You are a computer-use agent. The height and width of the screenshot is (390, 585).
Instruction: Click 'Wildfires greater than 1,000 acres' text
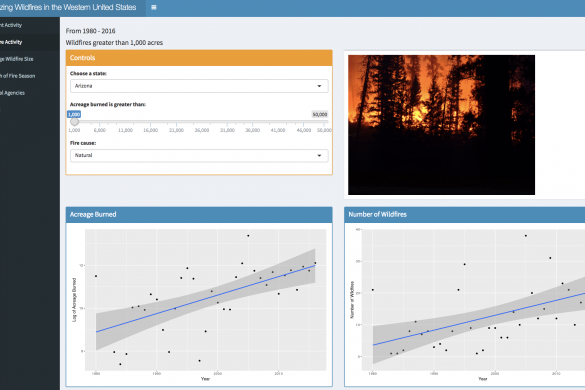click(114, 43)
